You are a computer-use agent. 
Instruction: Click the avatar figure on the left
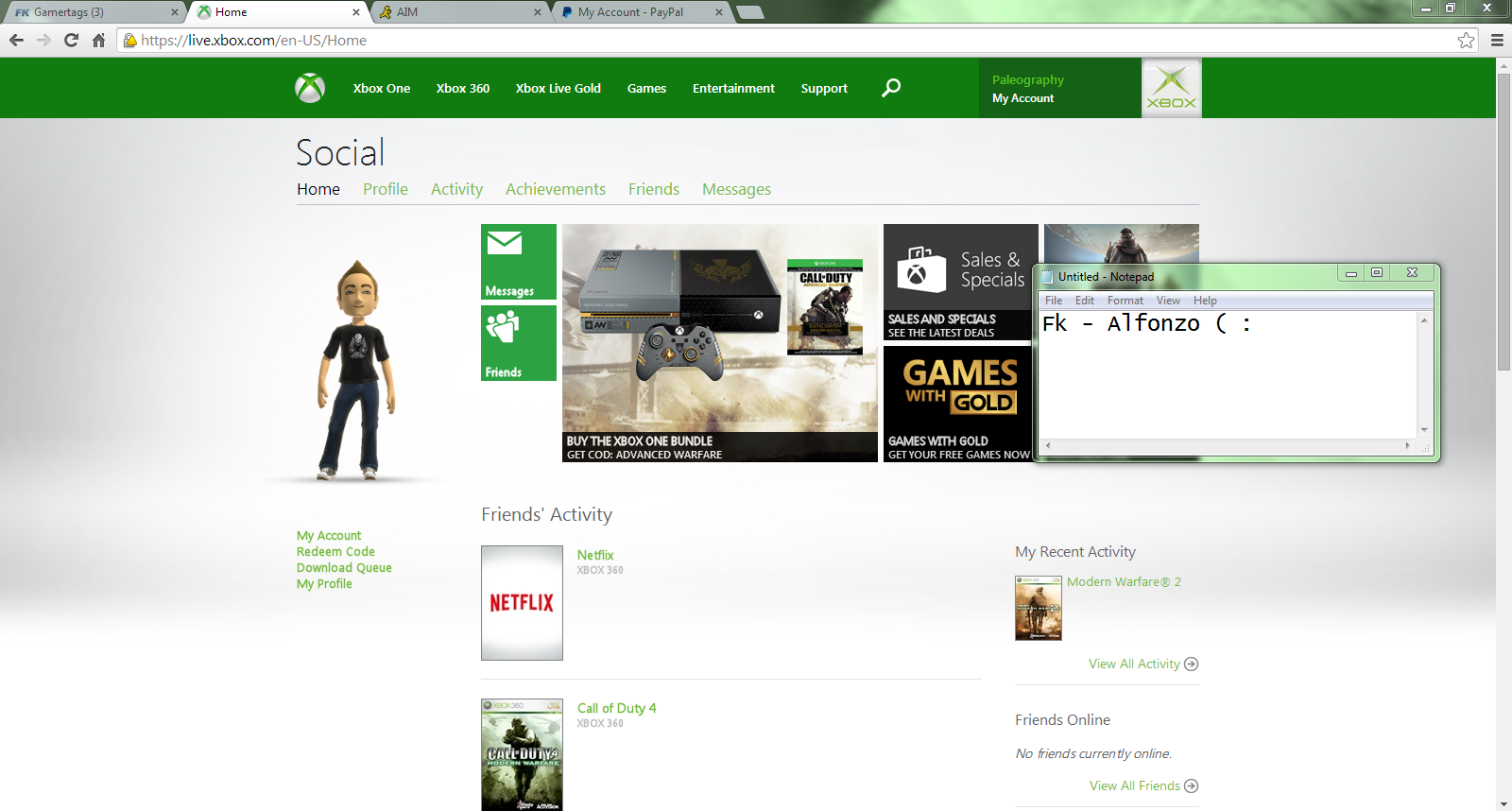[356, 369]
